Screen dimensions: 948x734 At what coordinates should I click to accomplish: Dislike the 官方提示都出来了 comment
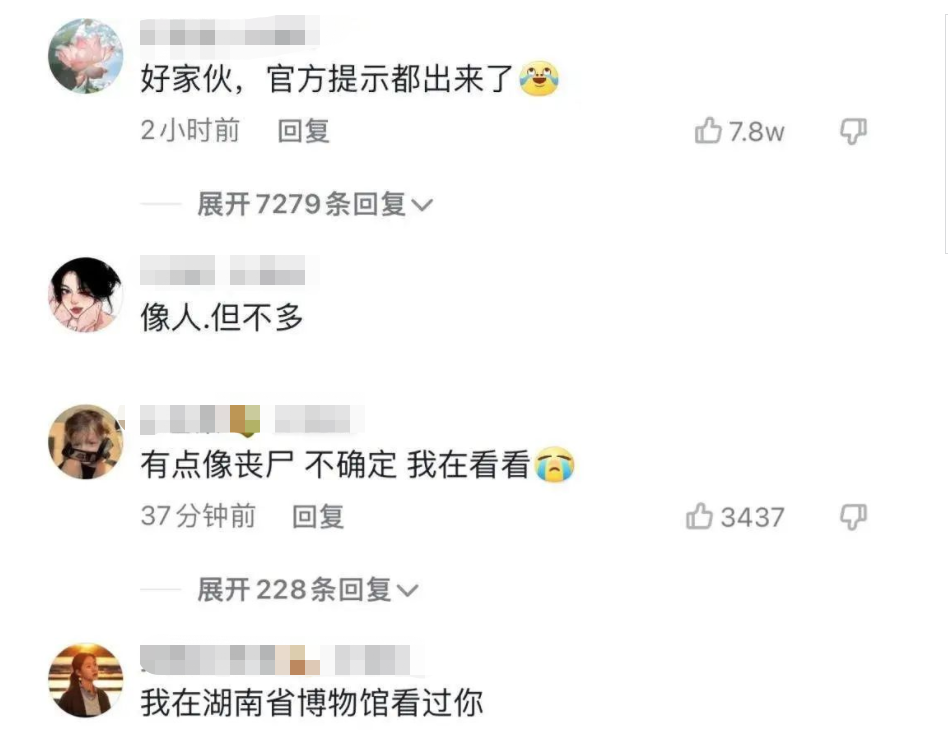853,131
